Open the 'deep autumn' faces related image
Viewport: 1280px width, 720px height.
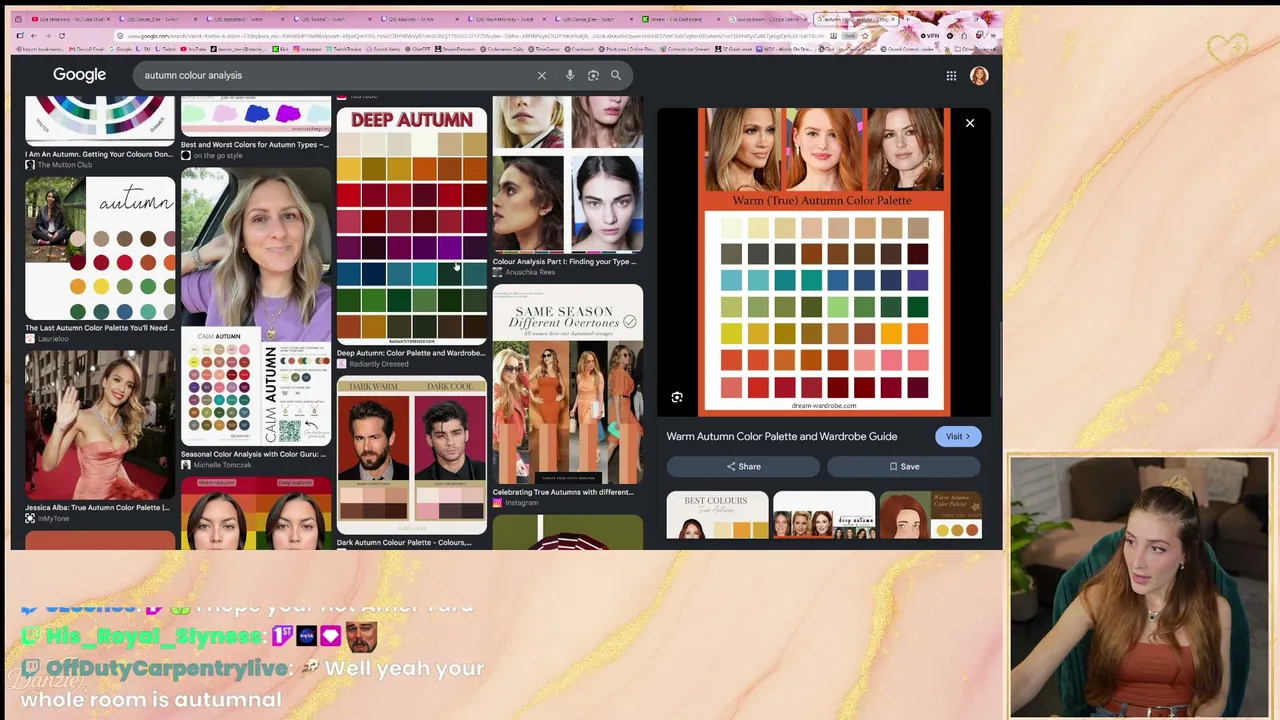click(x=824, y=515)
